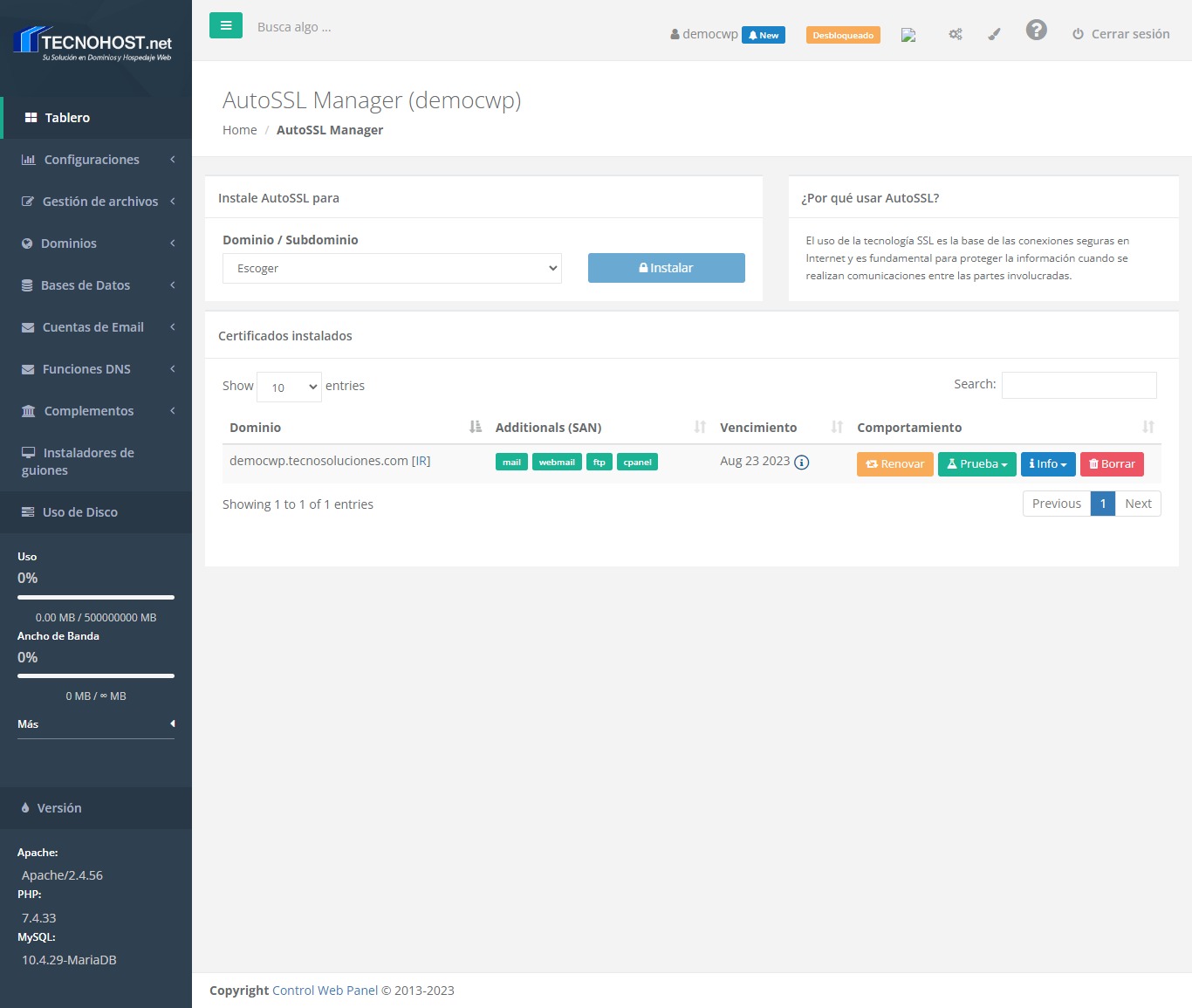Click the Cerrar sesión link
The height and width of the screenshot is (1008, 1192).
tap(1120, 34)
